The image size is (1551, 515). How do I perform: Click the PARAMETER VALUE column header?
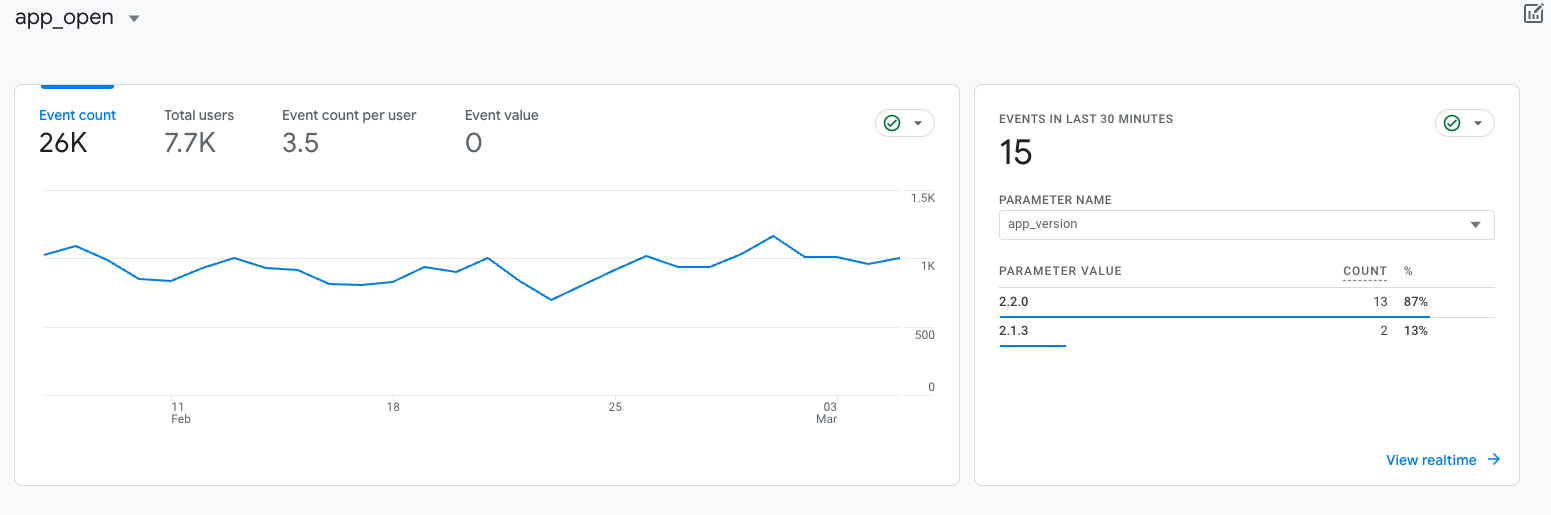pos(1060,271)
